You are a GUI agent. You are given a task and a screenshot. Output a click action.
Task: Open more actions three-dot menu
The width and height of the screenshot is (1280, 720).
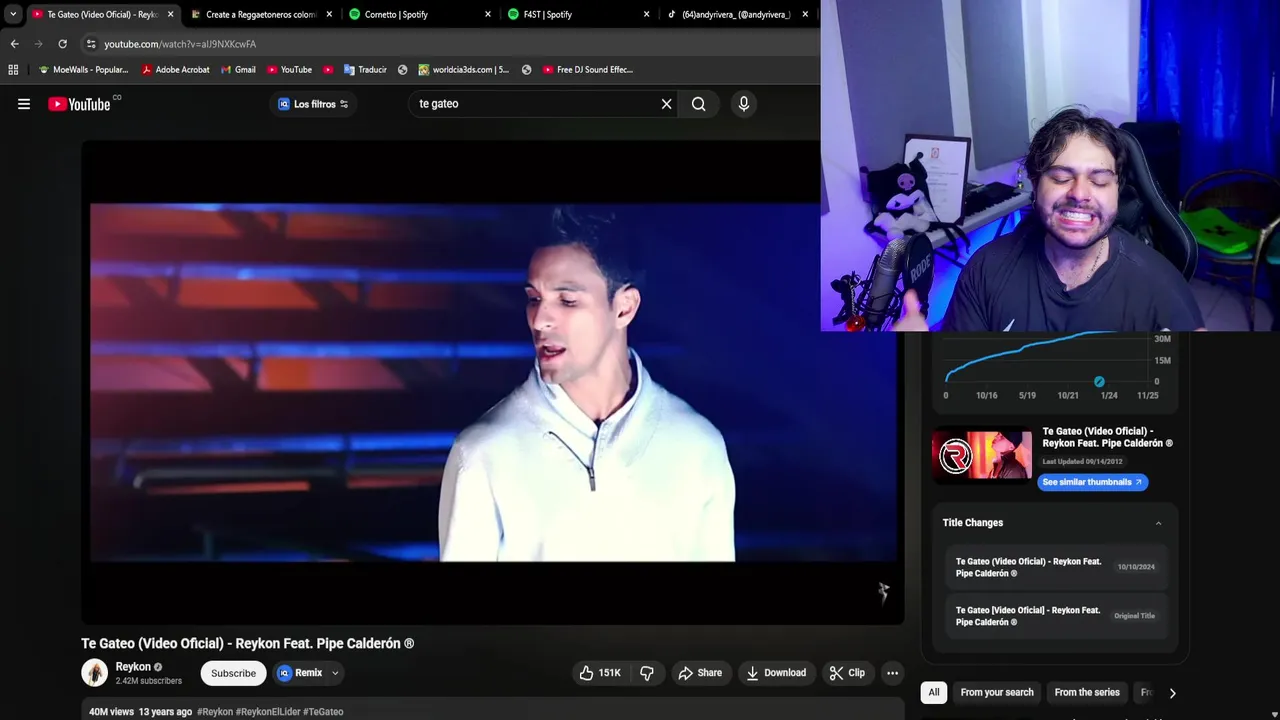click(892, 673)
